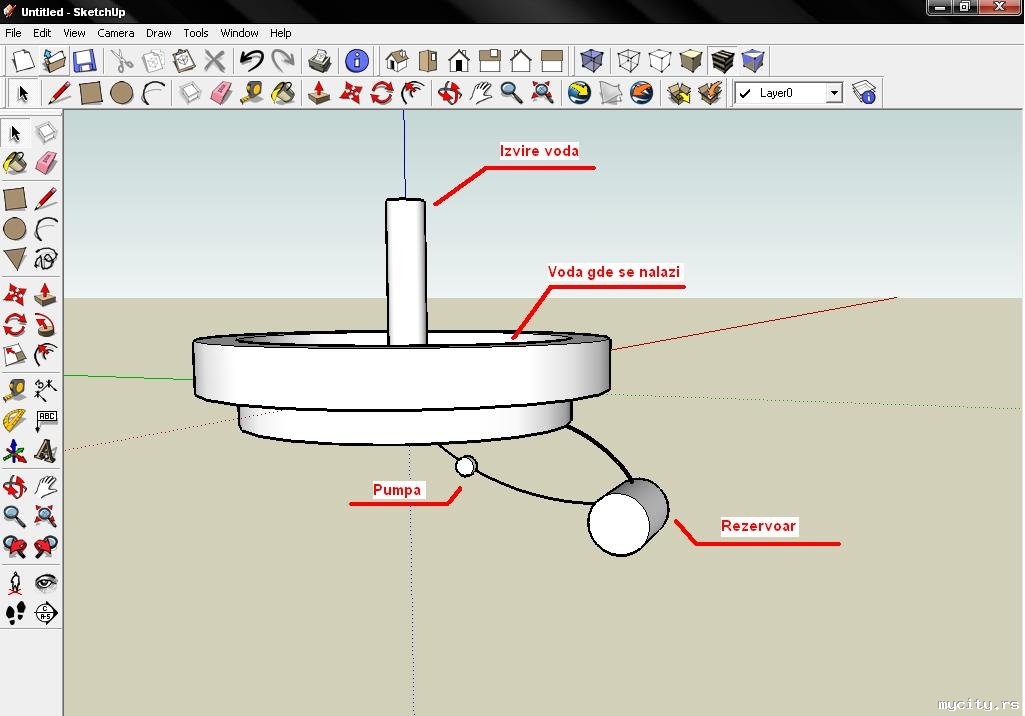Open the Camera menu

[116, 33]
